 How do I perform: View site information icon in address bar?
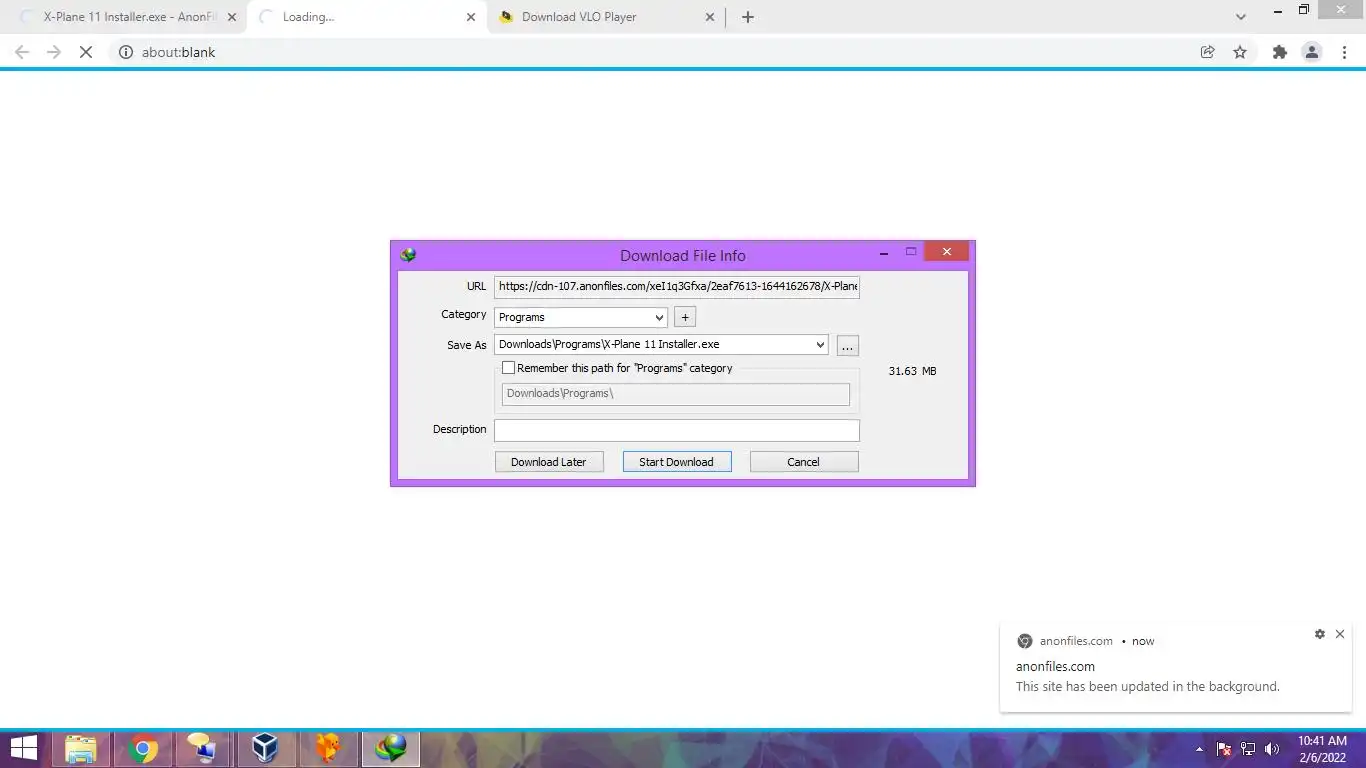coord(126,52)
